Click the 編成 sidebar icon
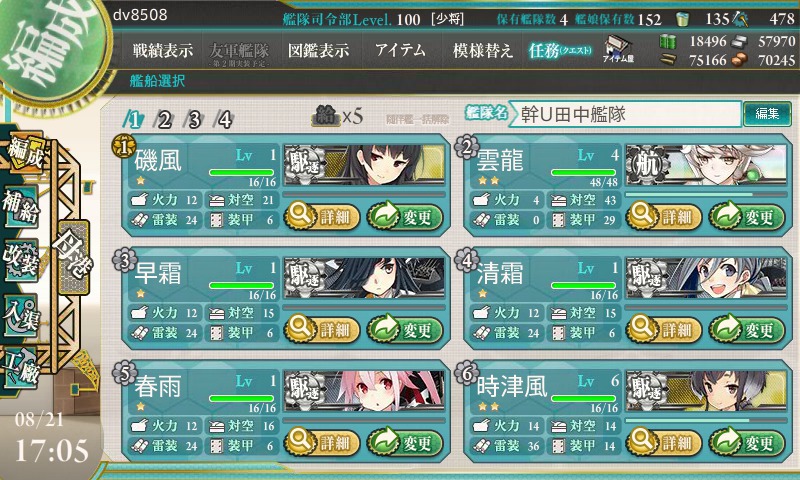Viewport: 800px width, 480px height. coord(22,153)
